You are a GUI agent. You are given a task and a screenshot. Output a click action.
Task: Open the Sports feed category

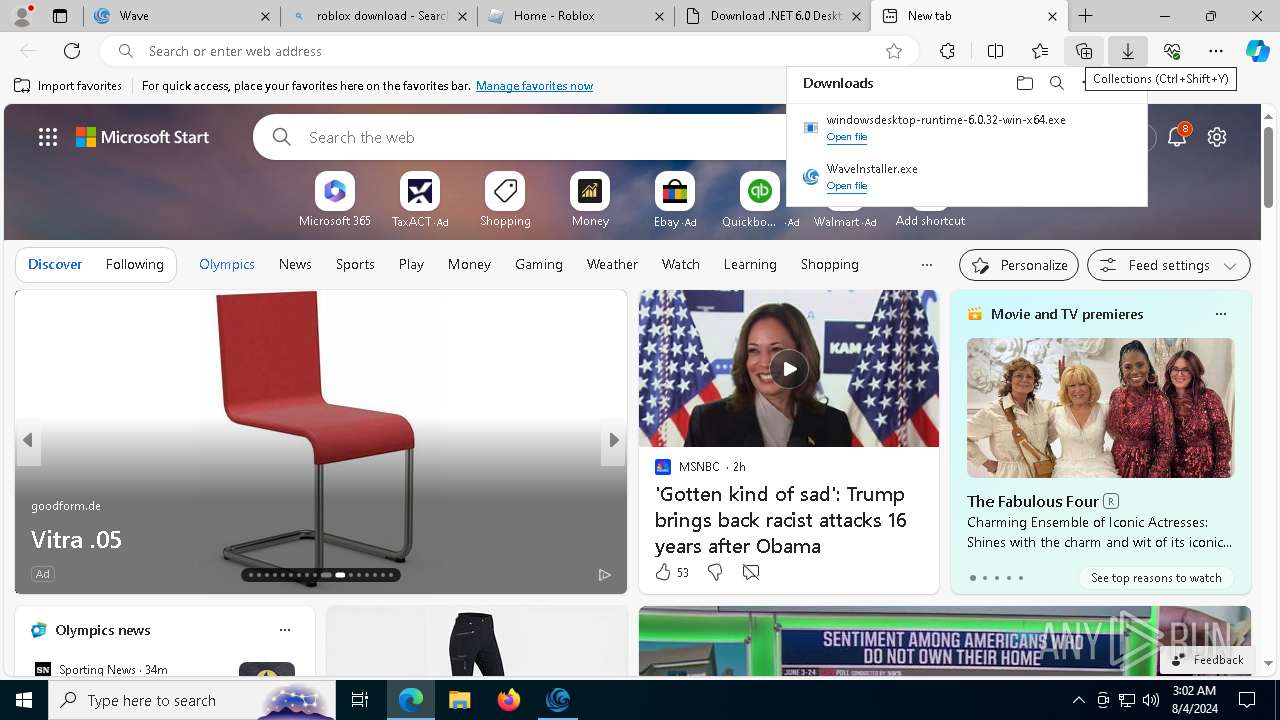click(355, 264)
